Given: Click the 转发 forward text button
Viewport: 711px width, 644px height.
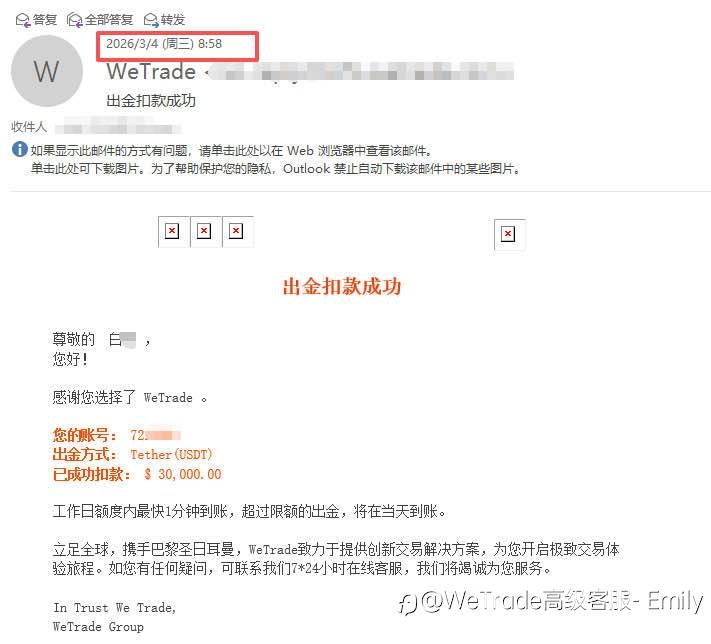Looking at the screenshot, I should 173,20.
